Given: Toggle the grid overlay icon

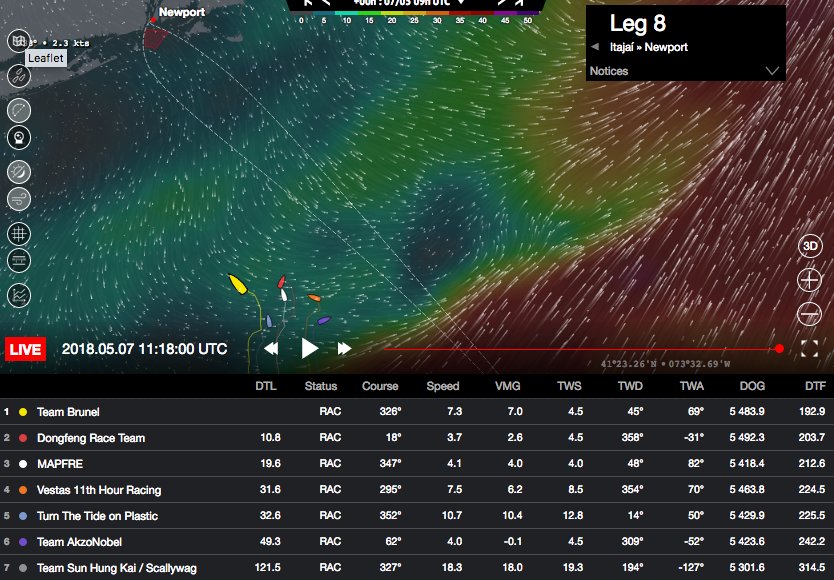Looking at the screenshot, I should pos(19,234).
